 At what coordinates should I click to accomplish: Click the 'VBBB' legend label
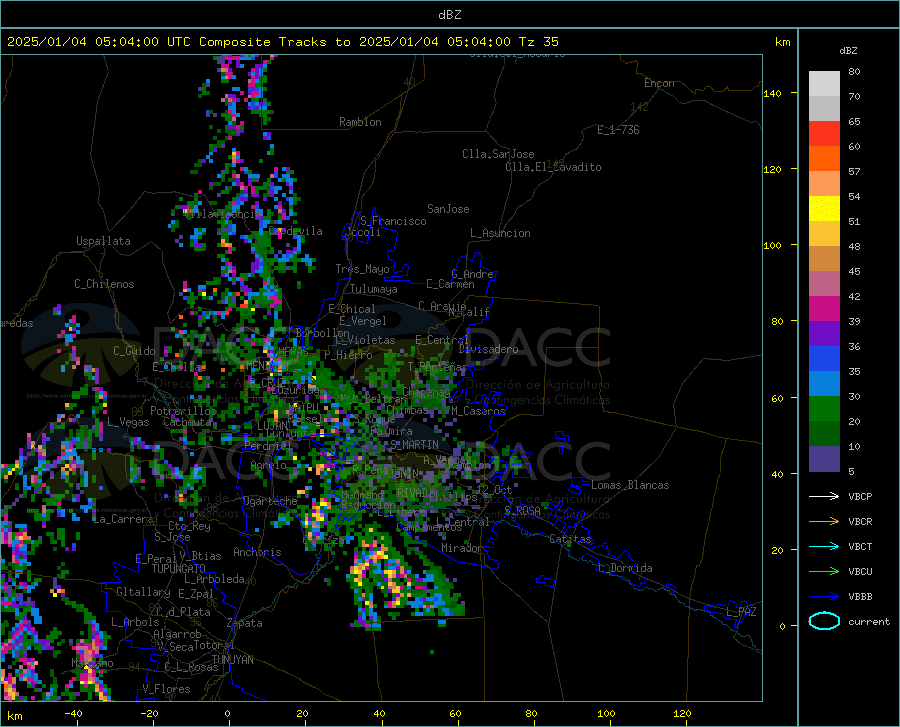(x=860, y=596)
